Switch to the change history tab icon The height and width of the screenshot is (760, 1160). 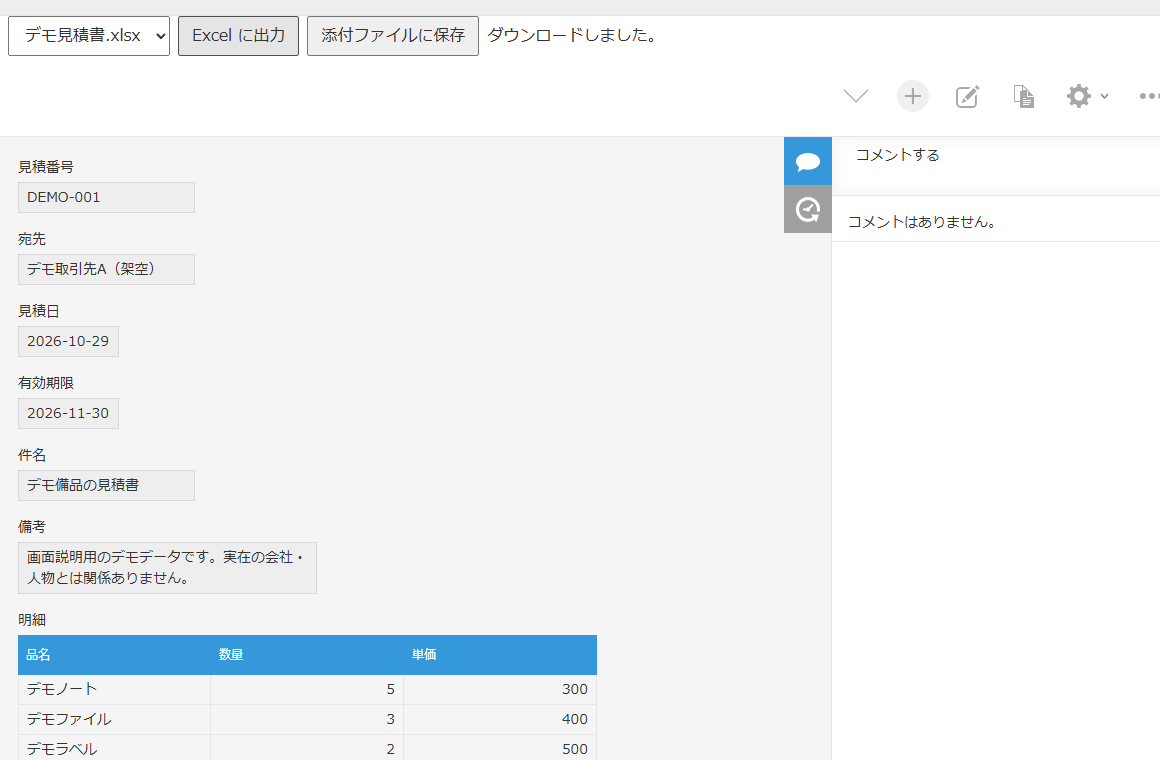808,209
